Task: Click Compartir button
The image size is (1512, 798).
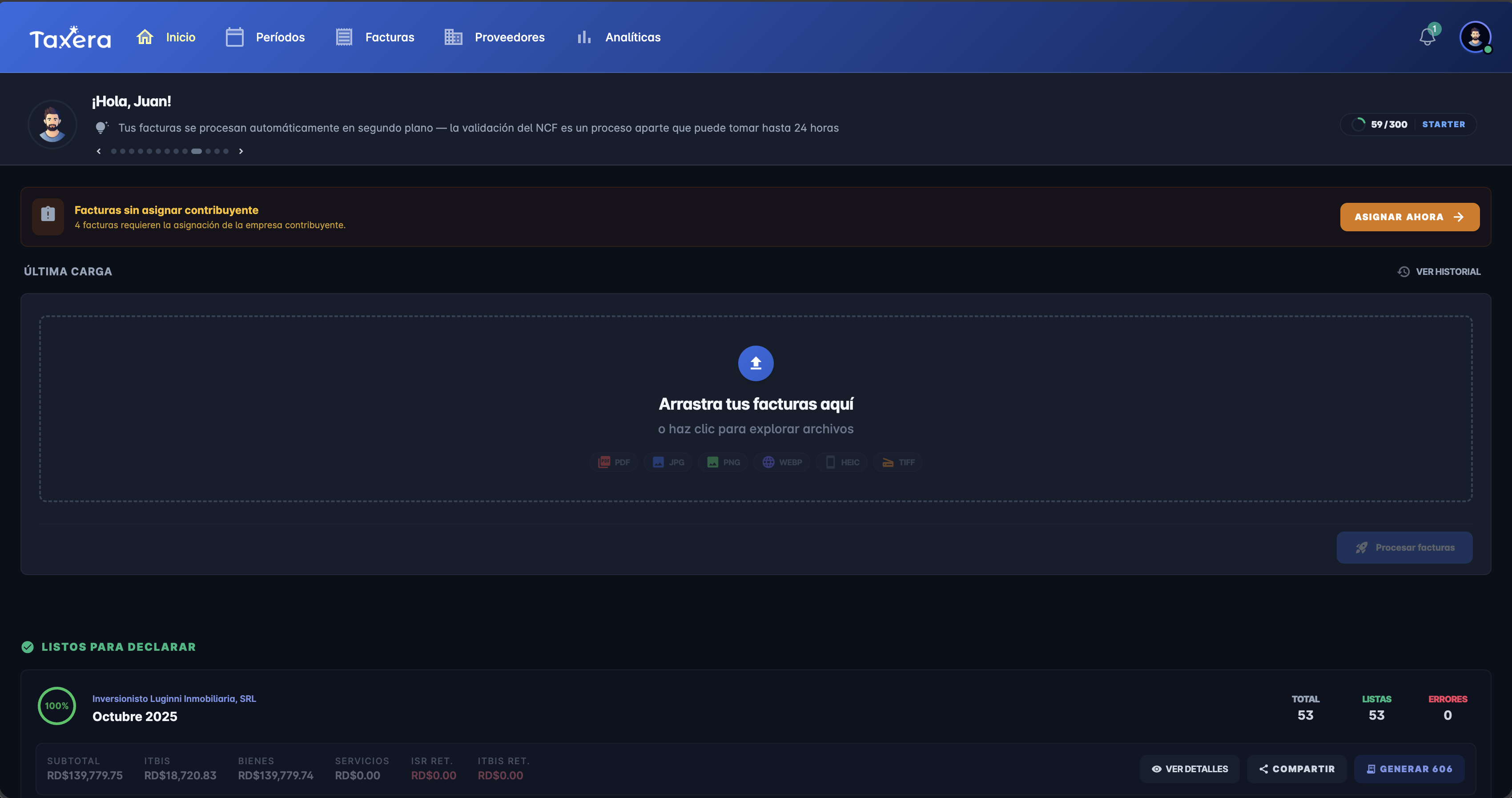Action: click(x=1297, y=769)
